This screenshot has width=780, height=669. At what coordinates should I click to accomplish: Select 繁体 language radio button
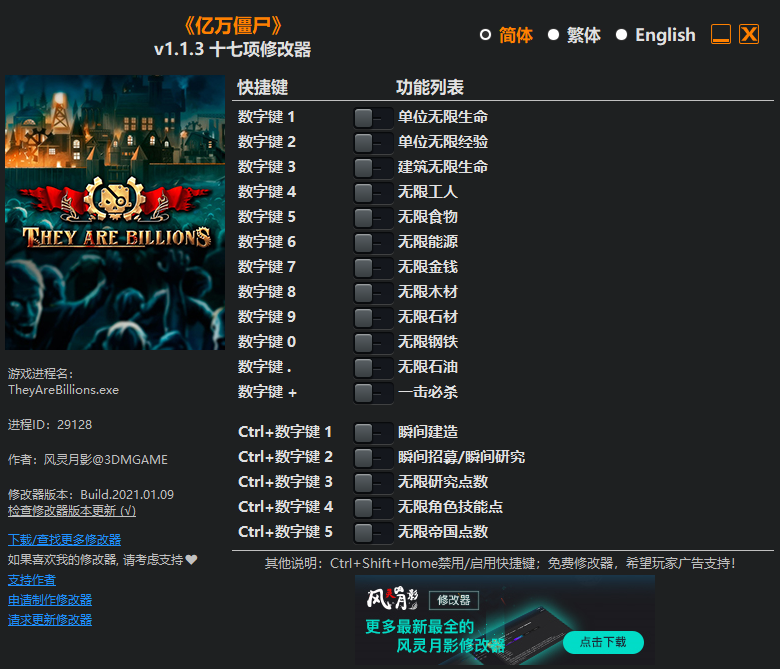[553, 35]
